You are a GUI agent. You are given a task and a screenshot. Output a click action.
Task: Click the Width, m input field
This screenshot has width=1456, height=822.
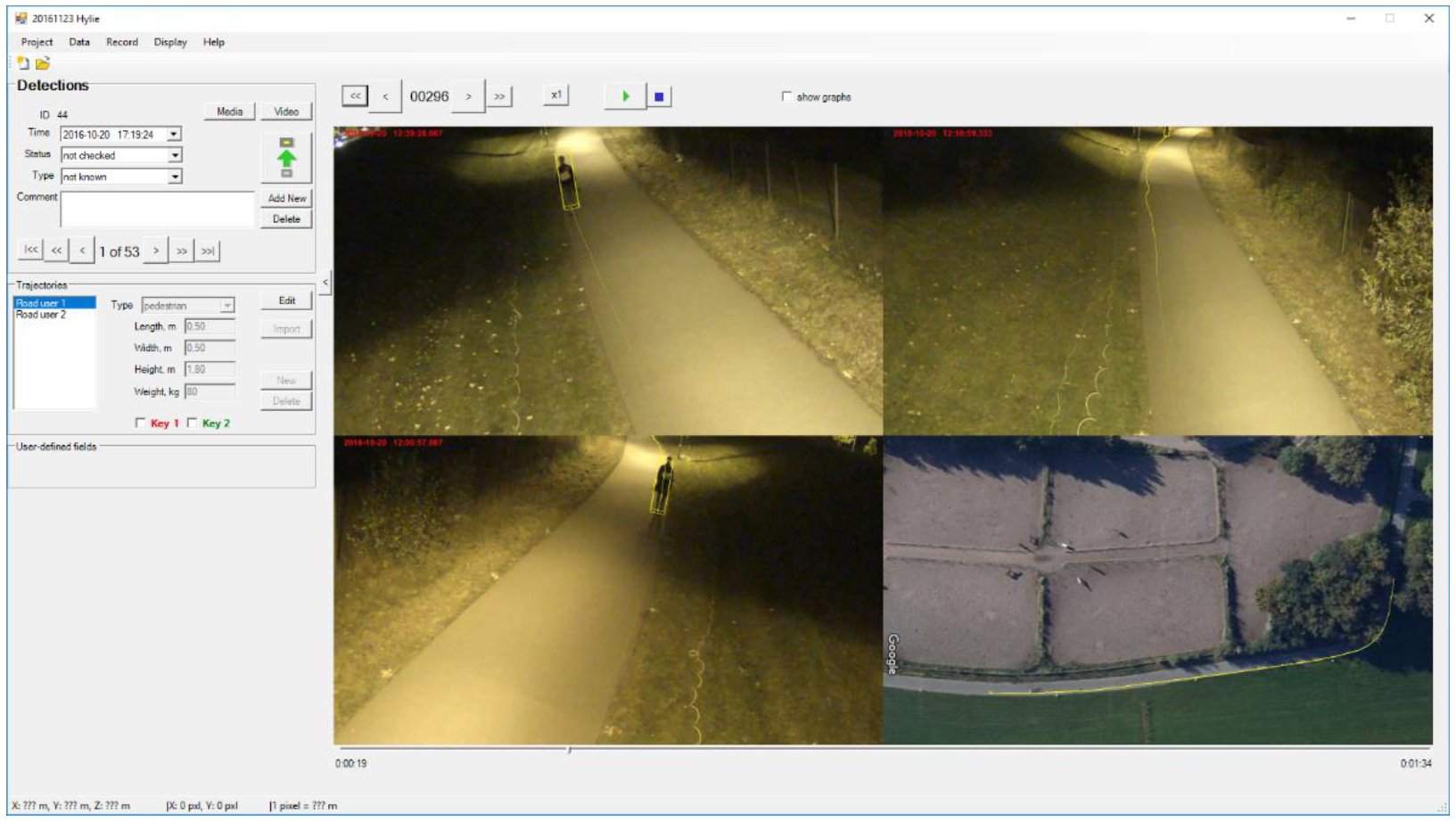pyautogui.click(x=210, y=348)
